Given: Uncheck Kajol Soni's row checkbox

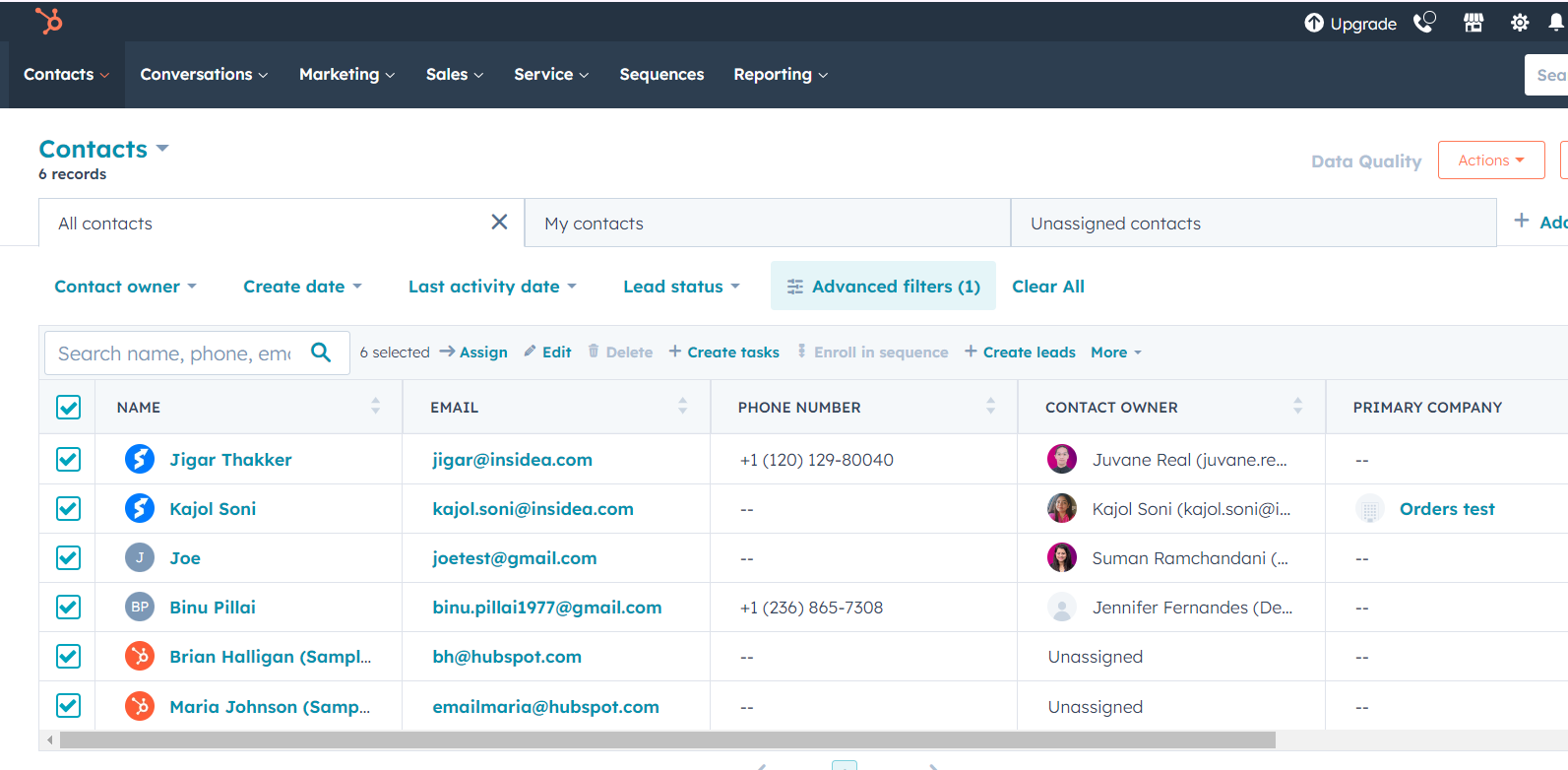Looking at the screenshot, I should pyautogui.click(x=68, y=508).
